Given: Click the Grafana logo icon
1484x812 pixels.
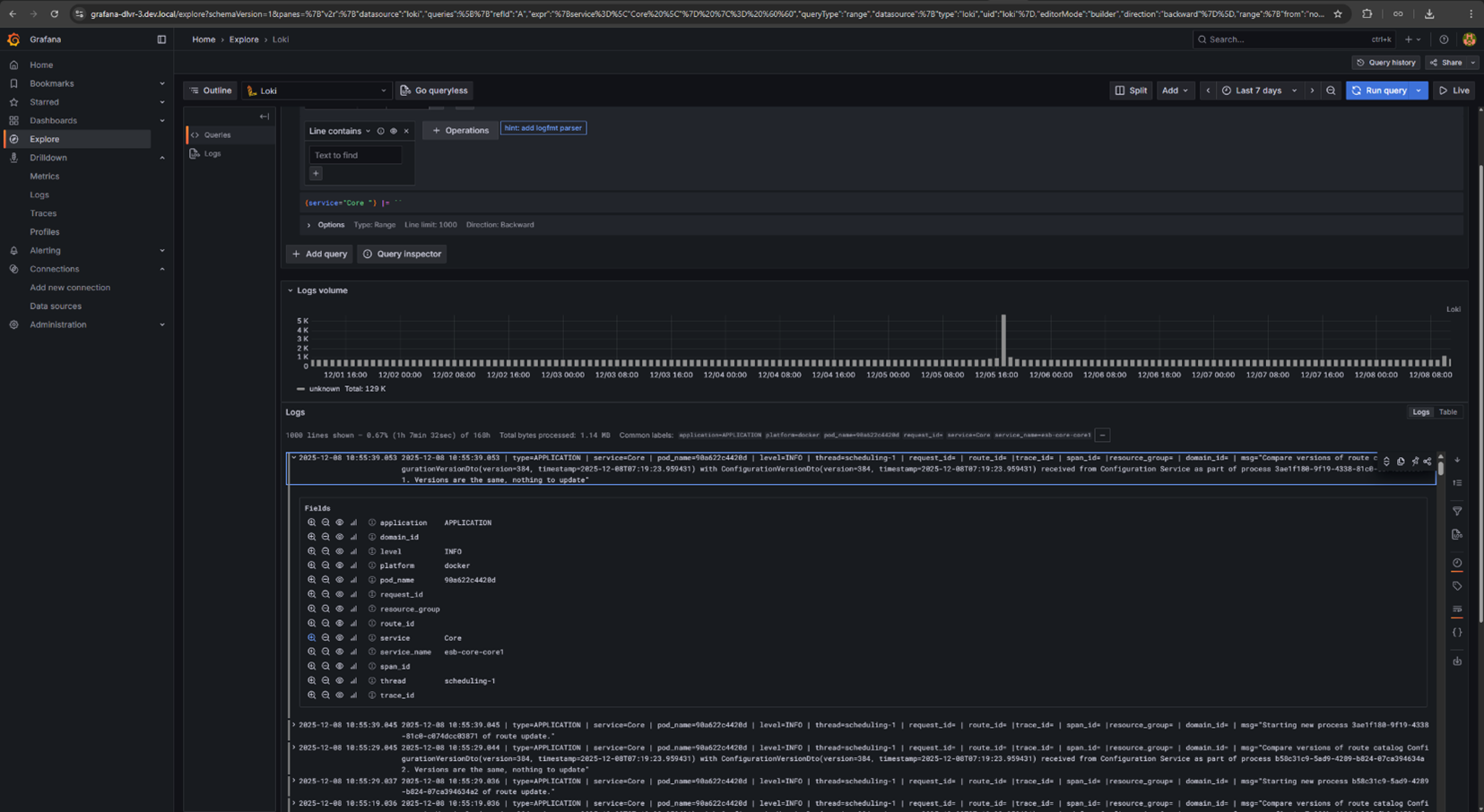Looking at the screenshot, I should (x=13, y=39).
